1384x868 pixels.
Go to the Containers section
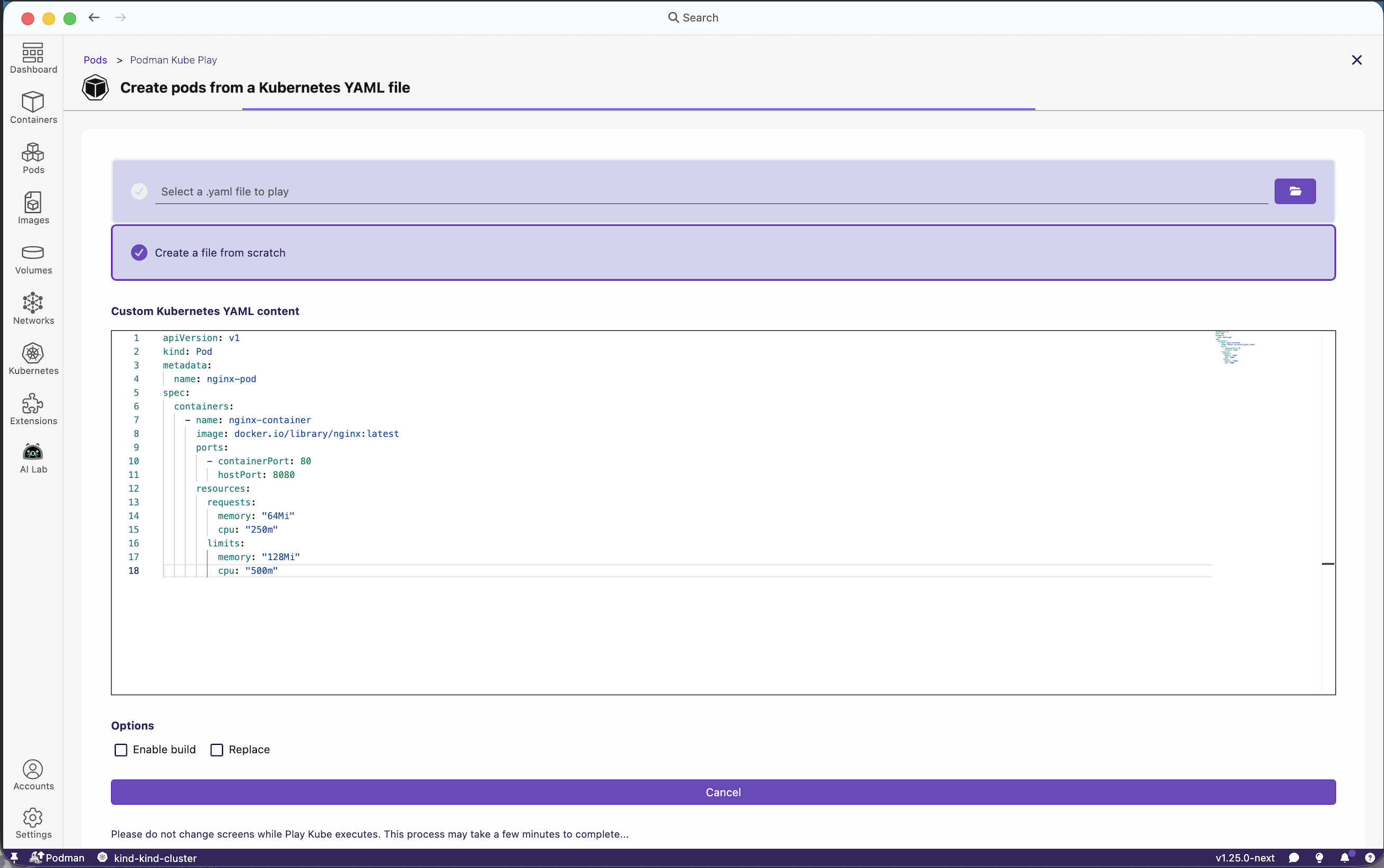(x=33, y=107)
